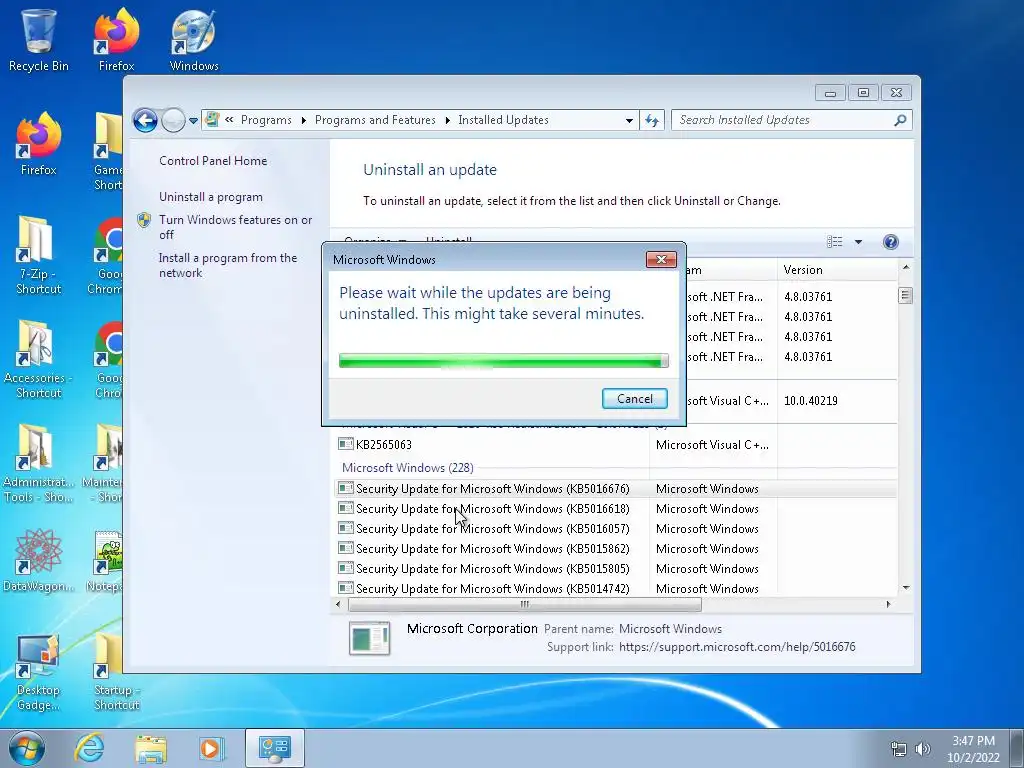Click the vertical scrollbar thumb
Screen dimensions: 1024x768
(x=904, y=296)
